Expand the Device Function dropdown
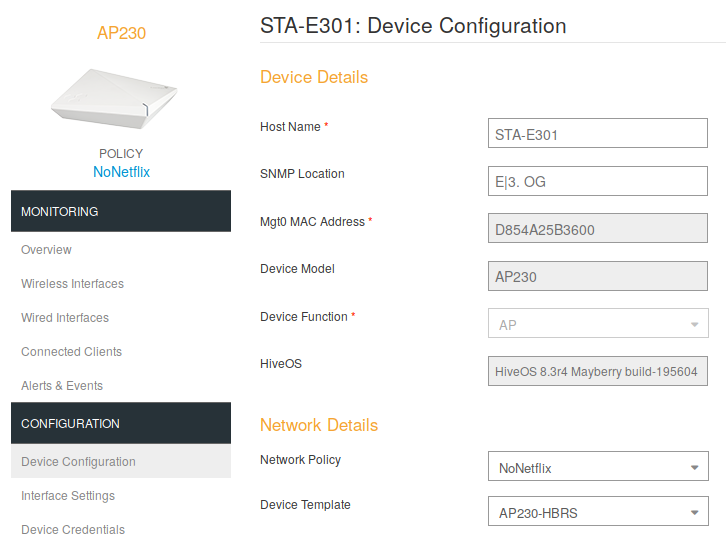 597,324
